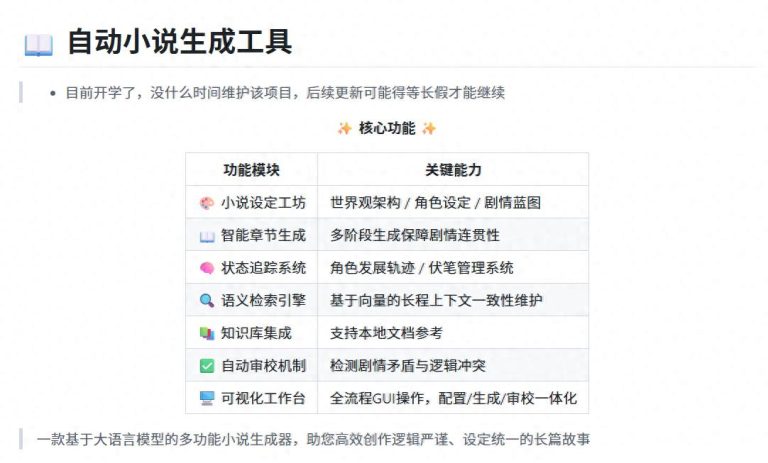Click the 功能模块 table column header
Viewport: 768px width, 463px height.
[251, 170]
